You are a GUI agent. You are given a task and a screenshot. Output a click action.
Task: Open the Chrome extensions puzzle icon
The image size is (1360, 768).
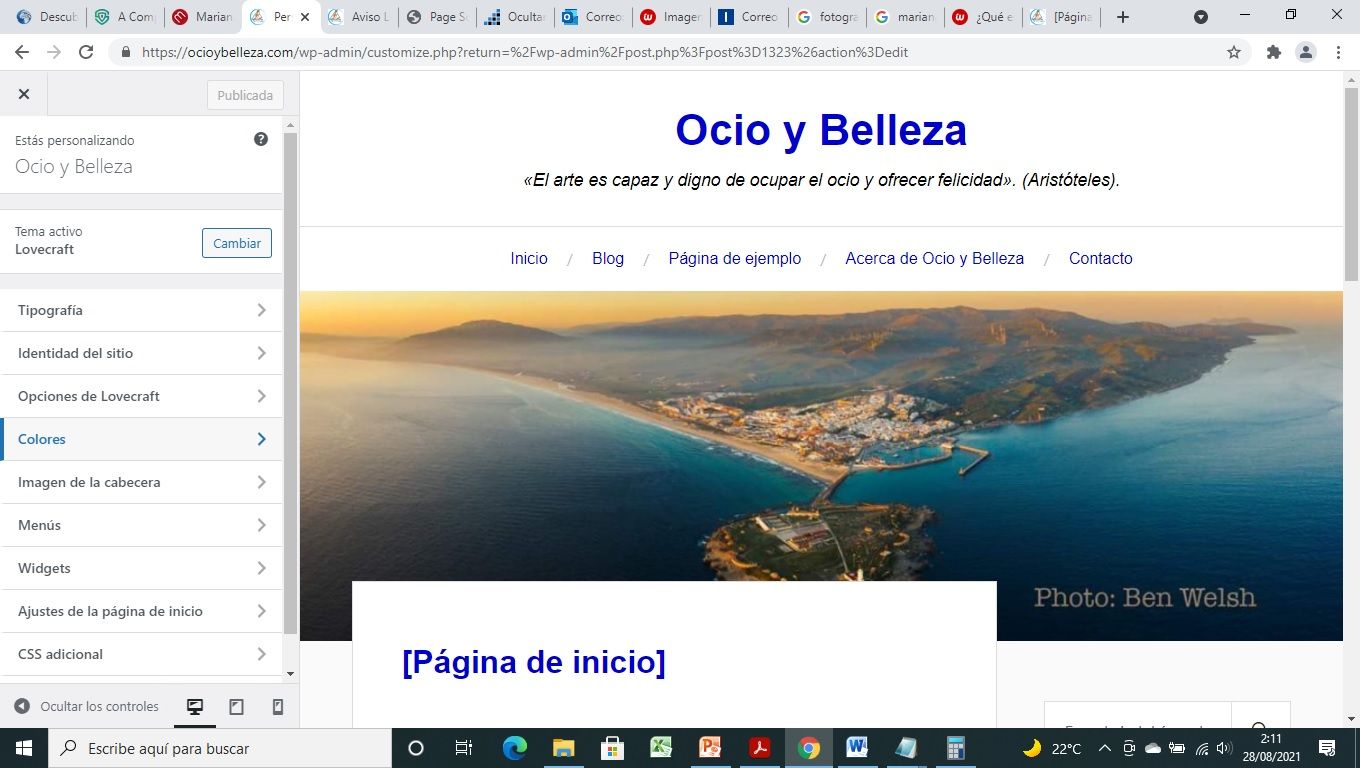click(1274, 52)
